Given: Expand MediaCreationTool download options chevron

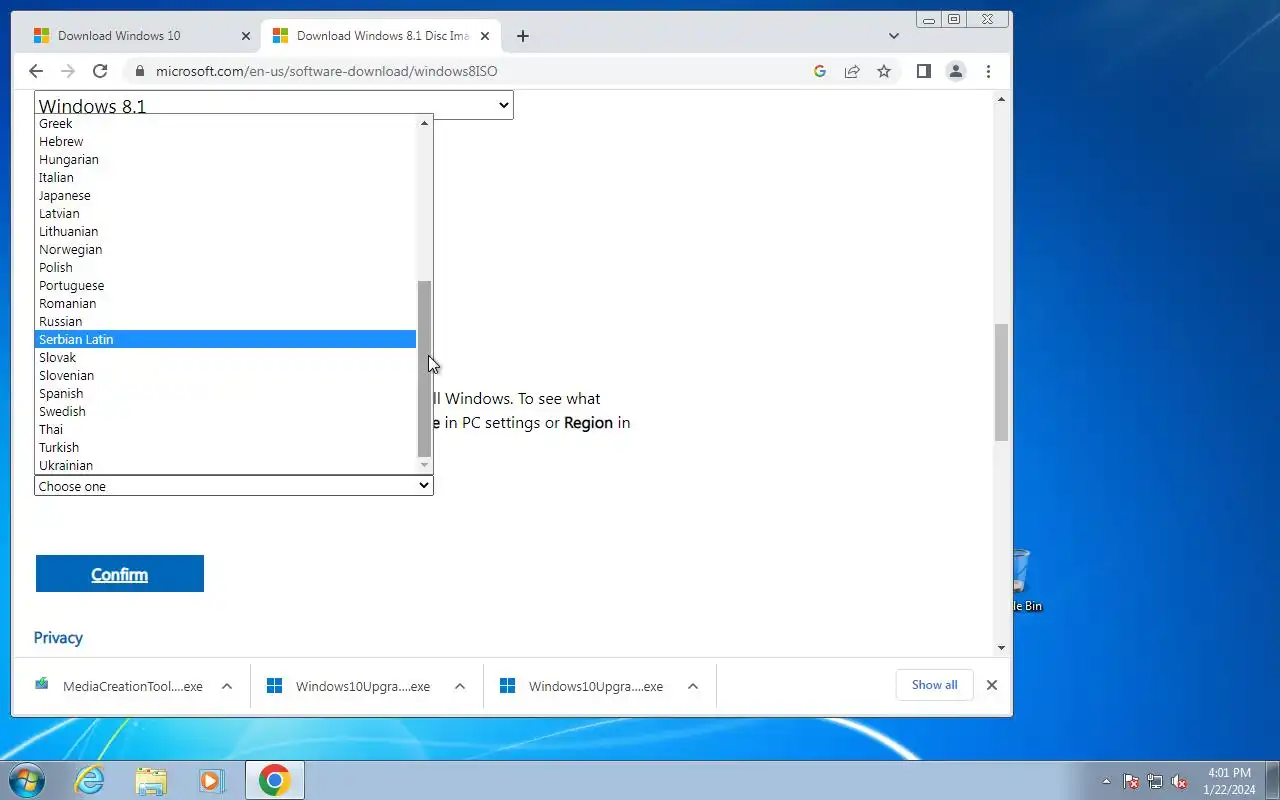Looking at the screenshot, I should pos(227,686).
